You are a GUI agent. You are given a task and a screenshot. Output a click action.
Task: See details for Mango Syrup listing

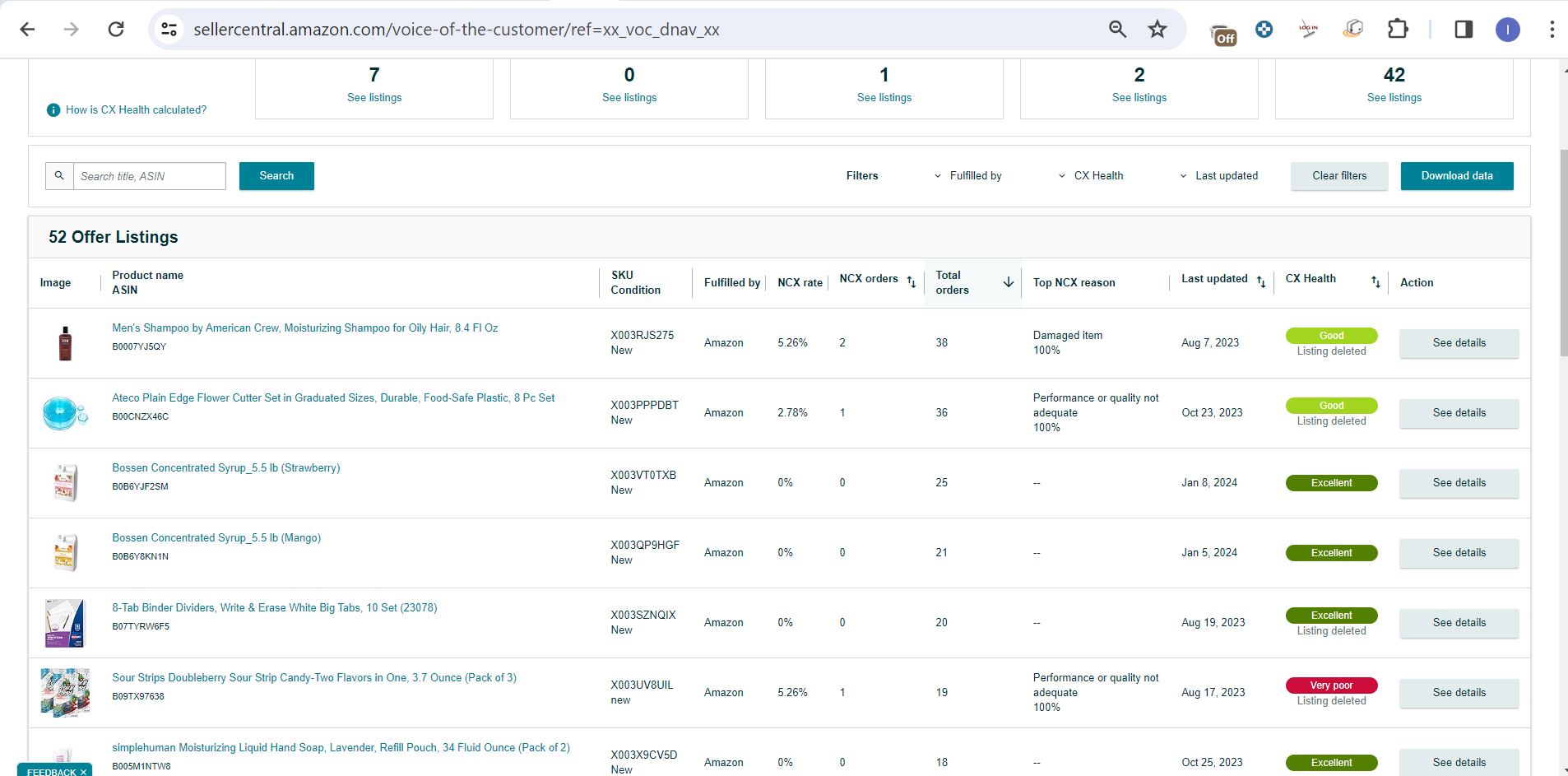(x=1459, y=553)
